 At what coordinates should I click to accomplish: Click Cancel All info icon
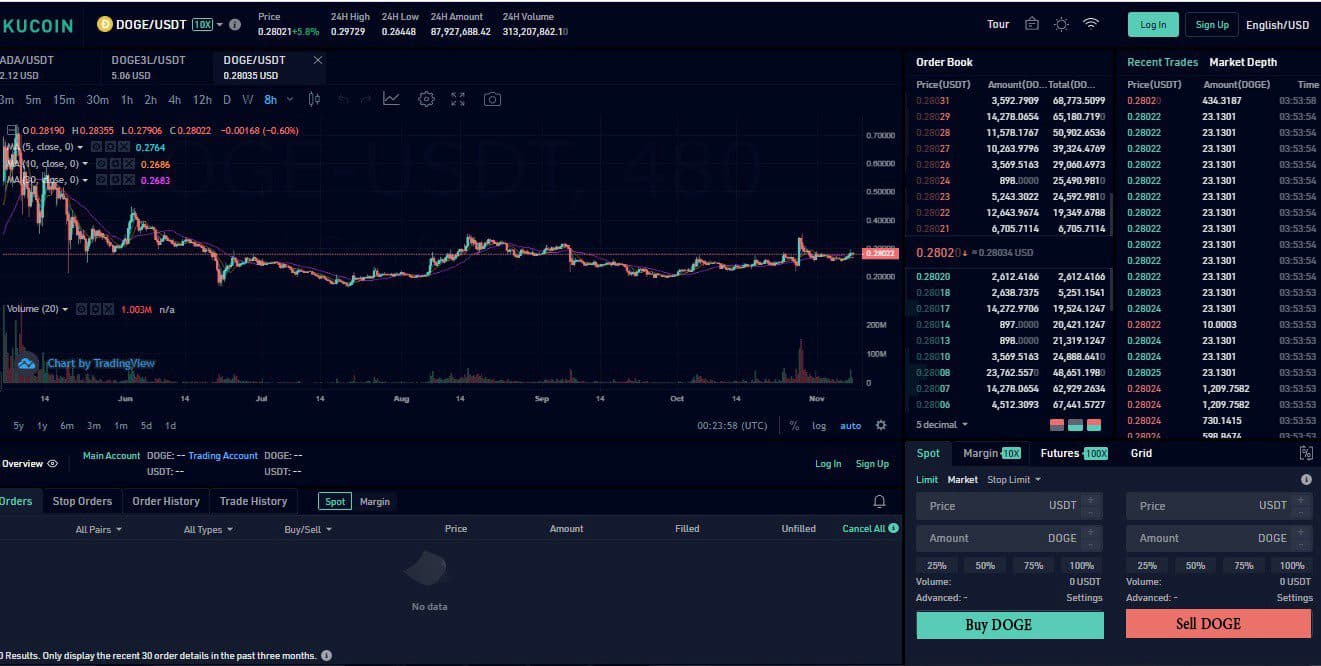(893, 528)
